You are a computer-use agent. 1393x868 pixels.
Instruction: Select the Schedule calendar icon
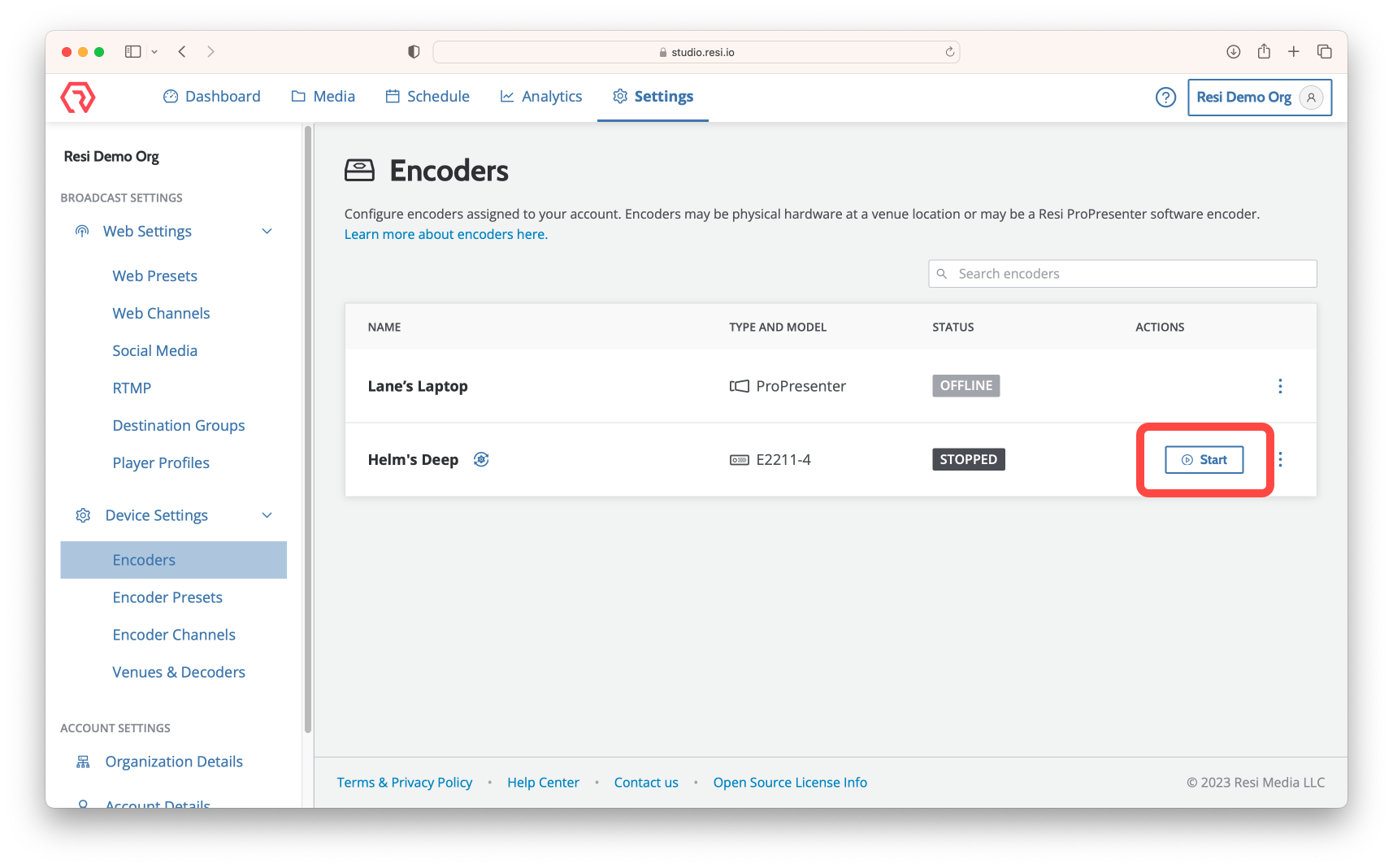392,96
